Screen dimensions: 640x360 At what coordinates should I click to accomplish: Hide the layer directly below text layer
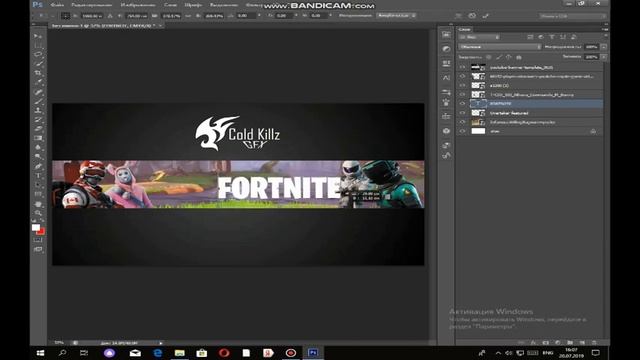[462, 113]
